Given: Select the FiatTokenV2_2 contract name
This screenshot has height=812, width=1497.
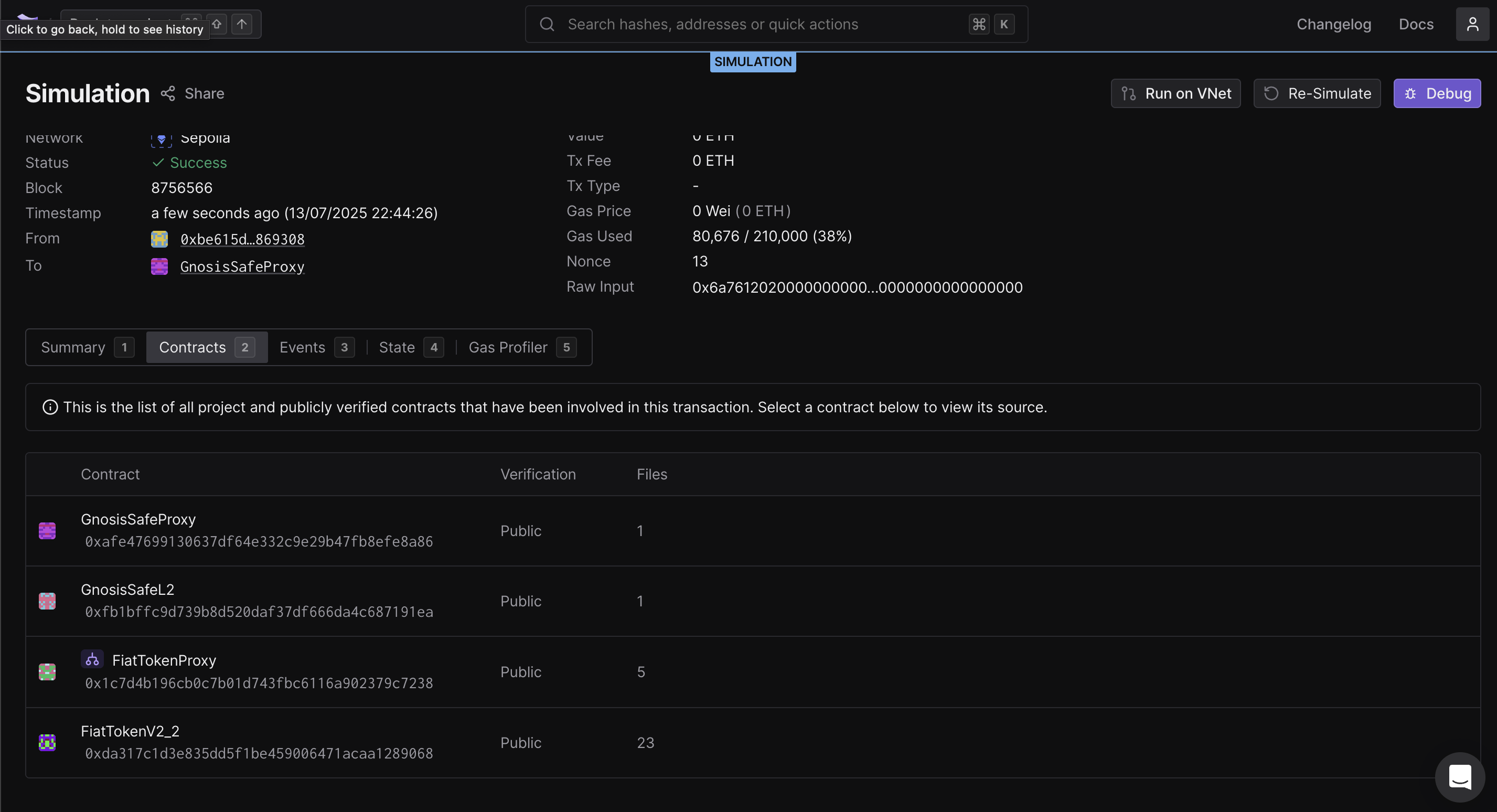Looking at the screenshot, I should tap(130, 731).
